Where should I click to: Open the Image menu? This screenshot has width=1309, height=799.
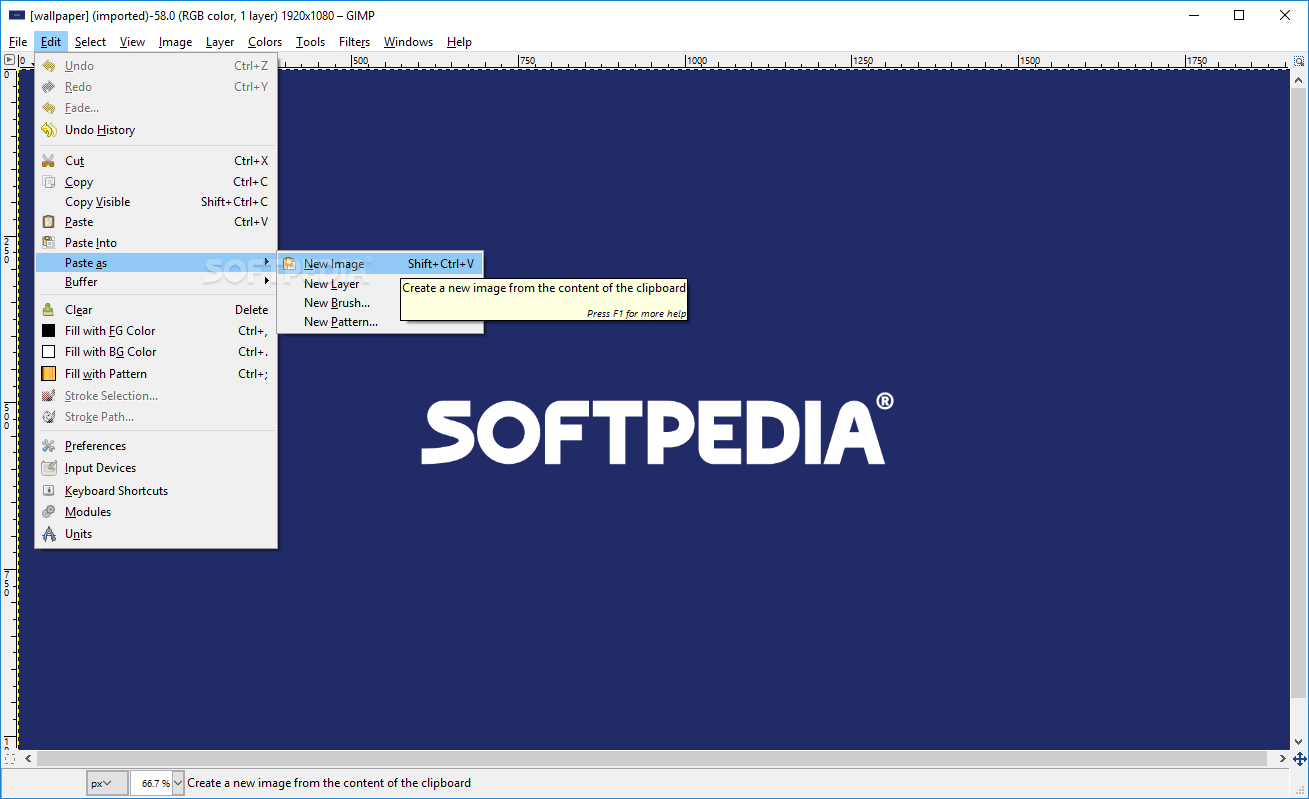point(175,42)
